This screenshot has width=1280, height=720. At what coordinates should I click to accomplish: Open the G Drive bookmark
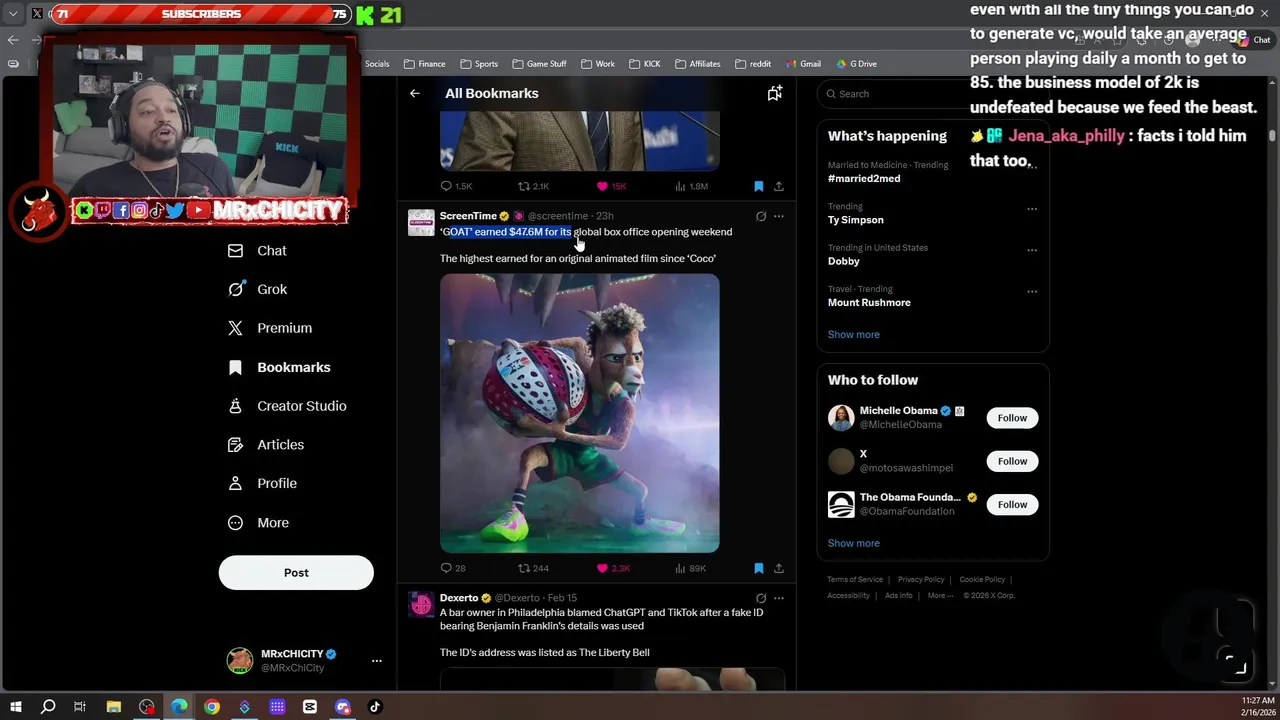pyautogui.click(x=856, y=64)
